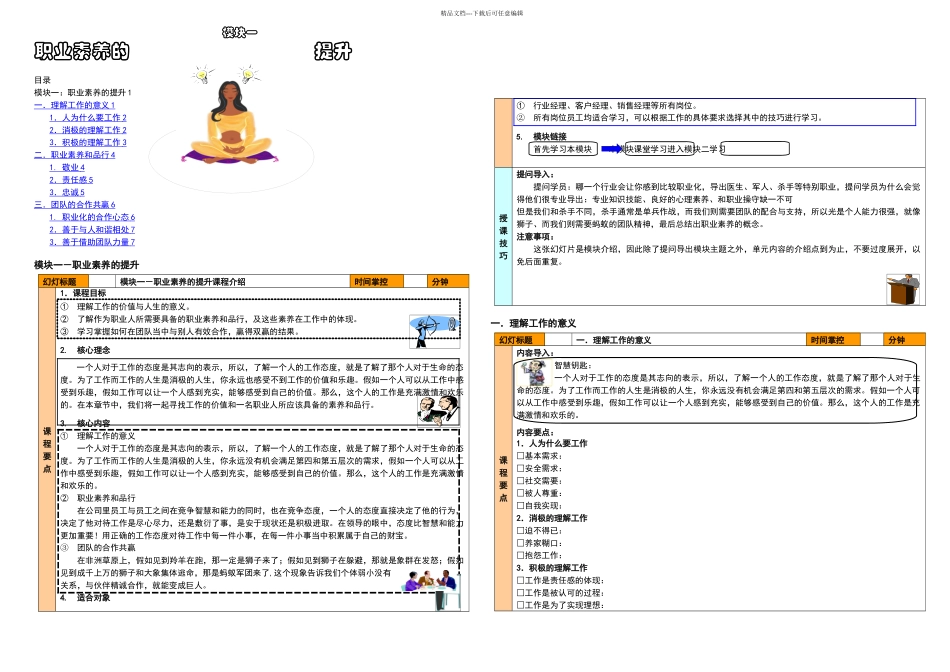Screen dimensions: 950x672
Task: Click the blue arrow in 模块链接 flow
Action: pos(611,149)
